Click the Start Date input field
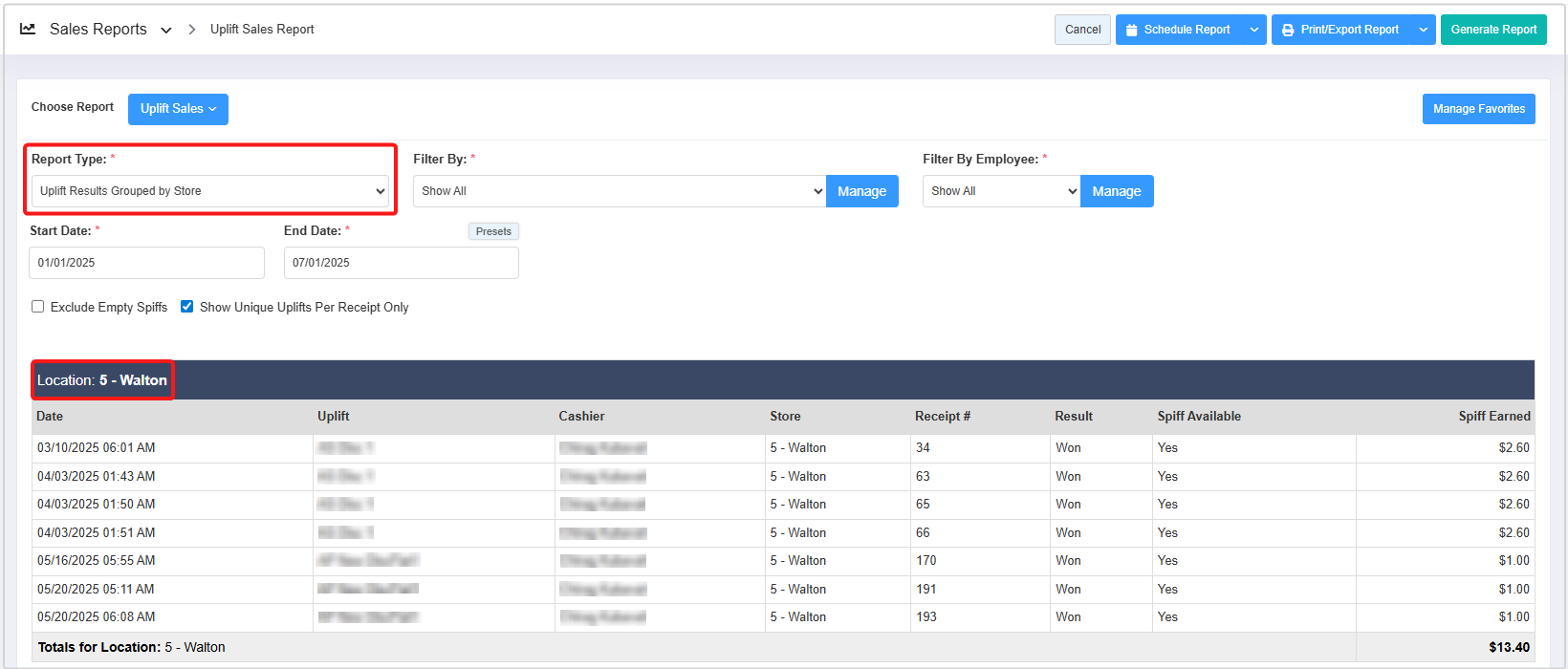 click(146, 263)
